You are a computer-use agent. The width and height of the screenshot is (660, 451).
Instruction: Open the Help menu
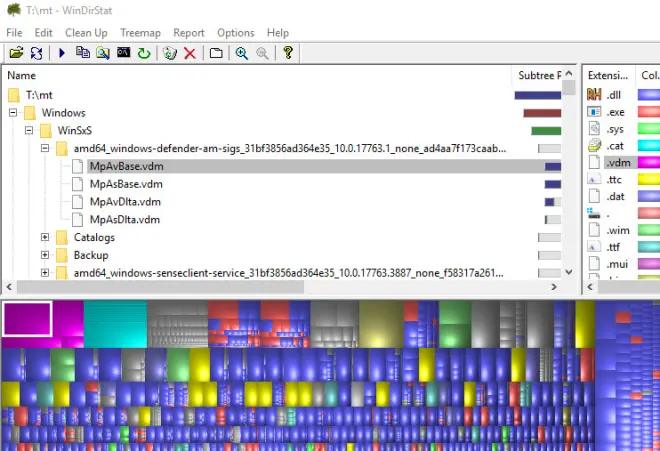pos(278,33)
